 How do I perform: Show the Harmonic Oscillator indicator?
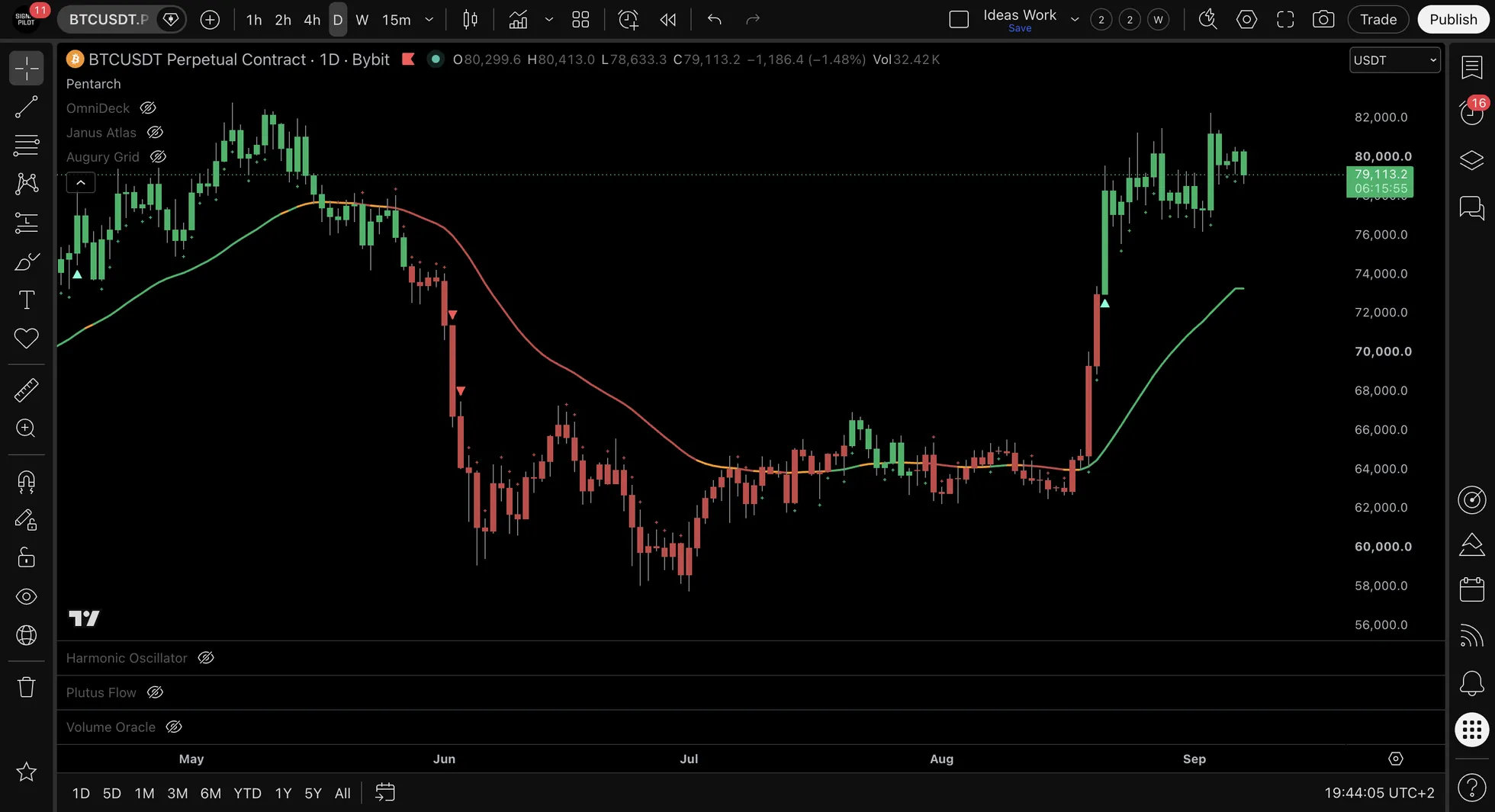206,658
